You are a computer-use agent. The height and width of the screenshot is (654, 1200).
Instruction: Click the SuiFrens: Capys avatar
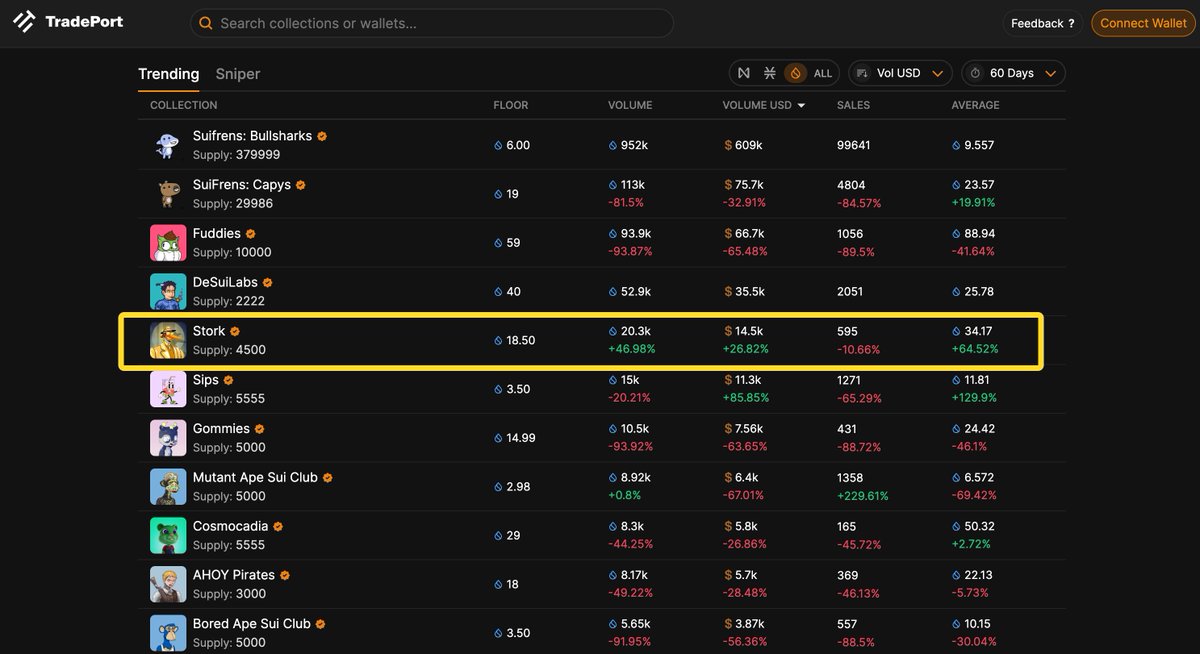coord(168,194)
